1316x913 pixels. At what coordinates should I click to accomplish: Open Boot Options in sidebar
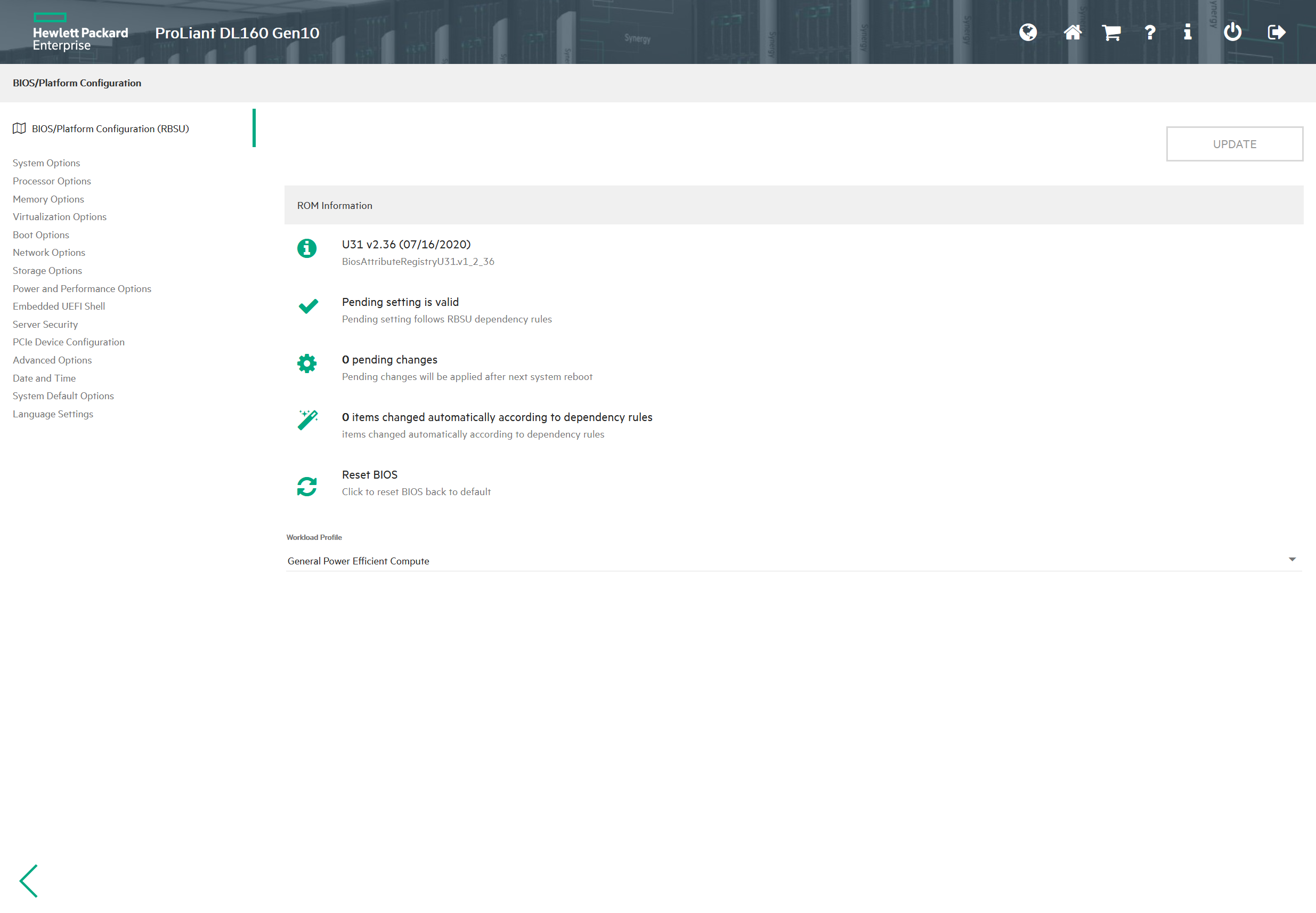click(x=40, y=235)
